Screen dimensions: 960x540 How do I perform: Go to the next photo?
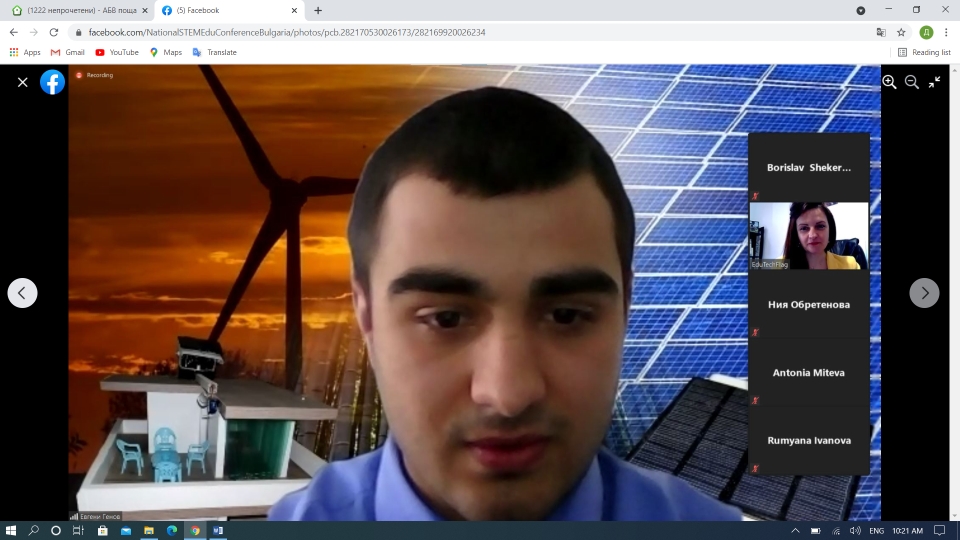pos(924,293)
